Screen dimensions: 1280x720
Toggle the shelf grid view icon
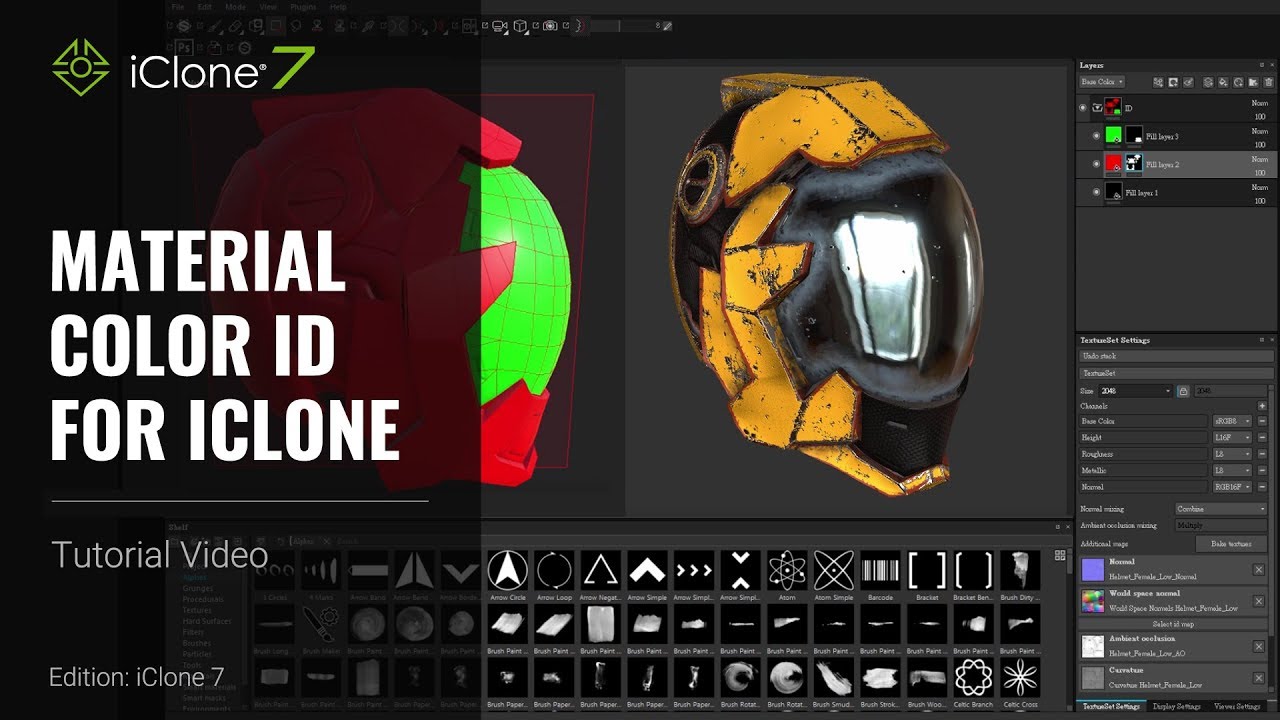point(1060,555)
